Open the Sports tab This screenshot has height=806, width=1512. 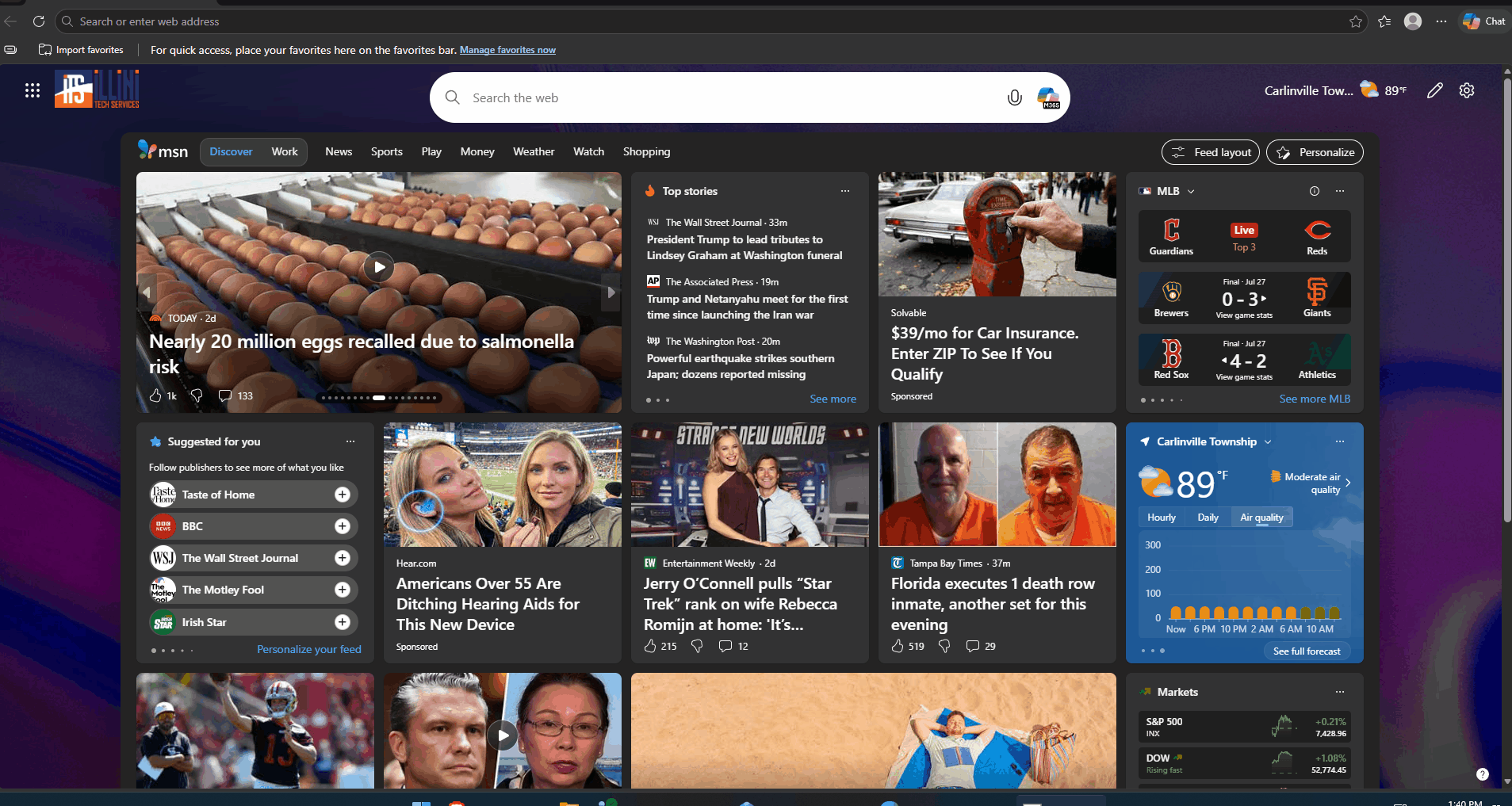[x=387, y=151]
